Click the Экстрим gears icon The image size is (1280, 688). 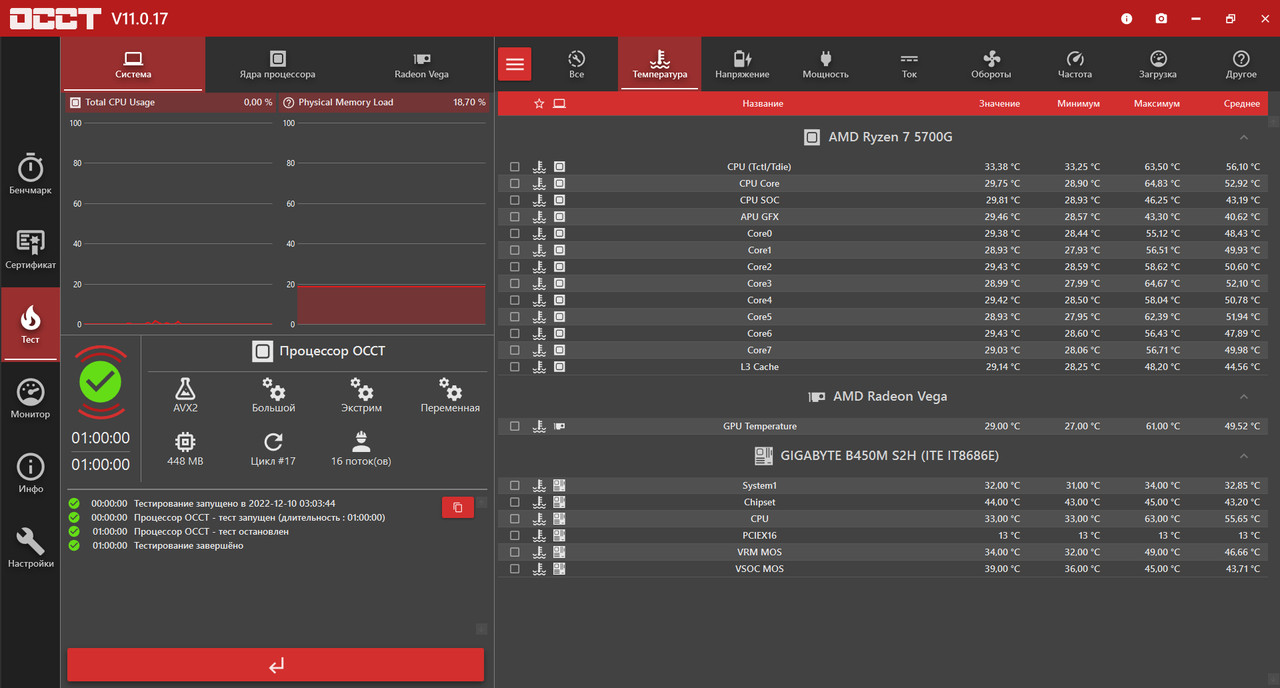click(362, 389)
